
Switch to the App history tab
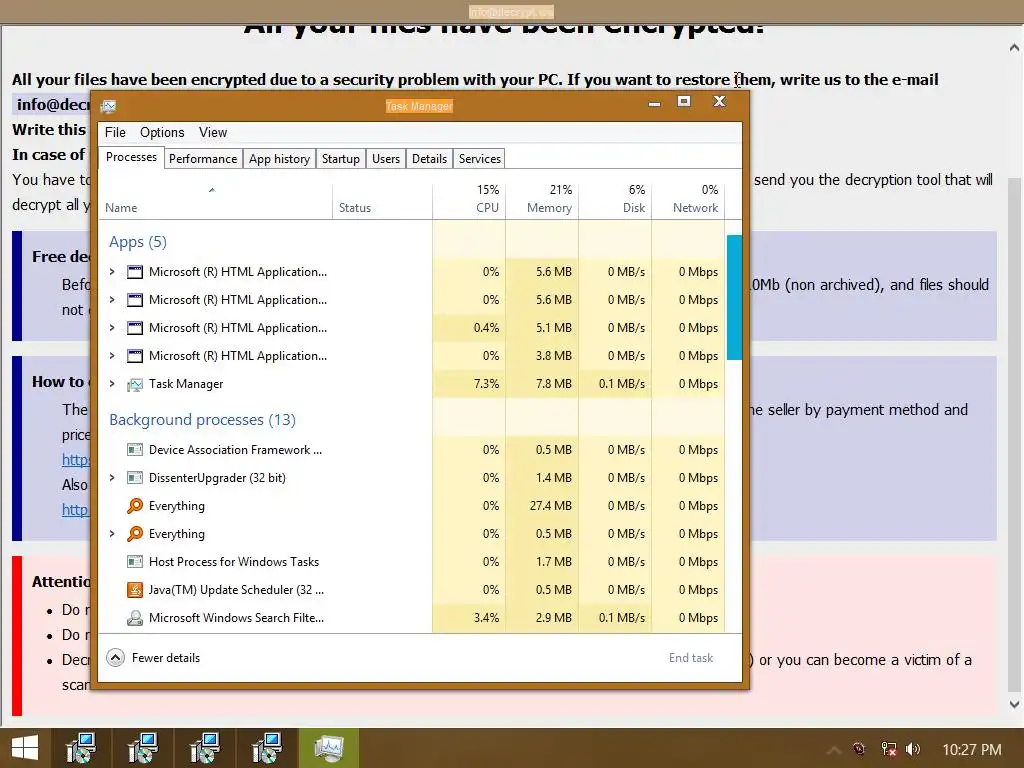(x=280, y=159)
